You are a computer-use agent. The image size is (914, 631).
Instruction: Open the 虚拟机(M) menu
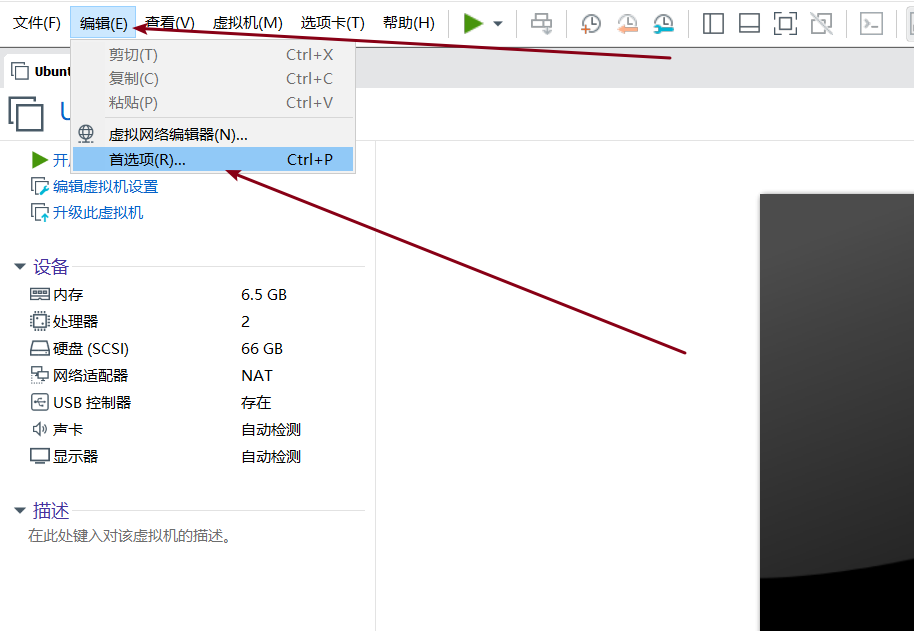[x=247, y=23]
